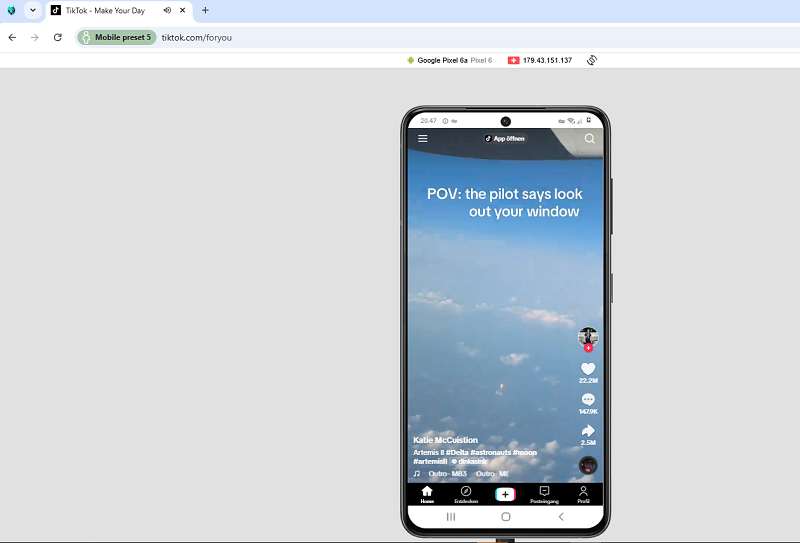Click the Swiss flag proxy icon
800x543 pixels.
click(513, 60)
